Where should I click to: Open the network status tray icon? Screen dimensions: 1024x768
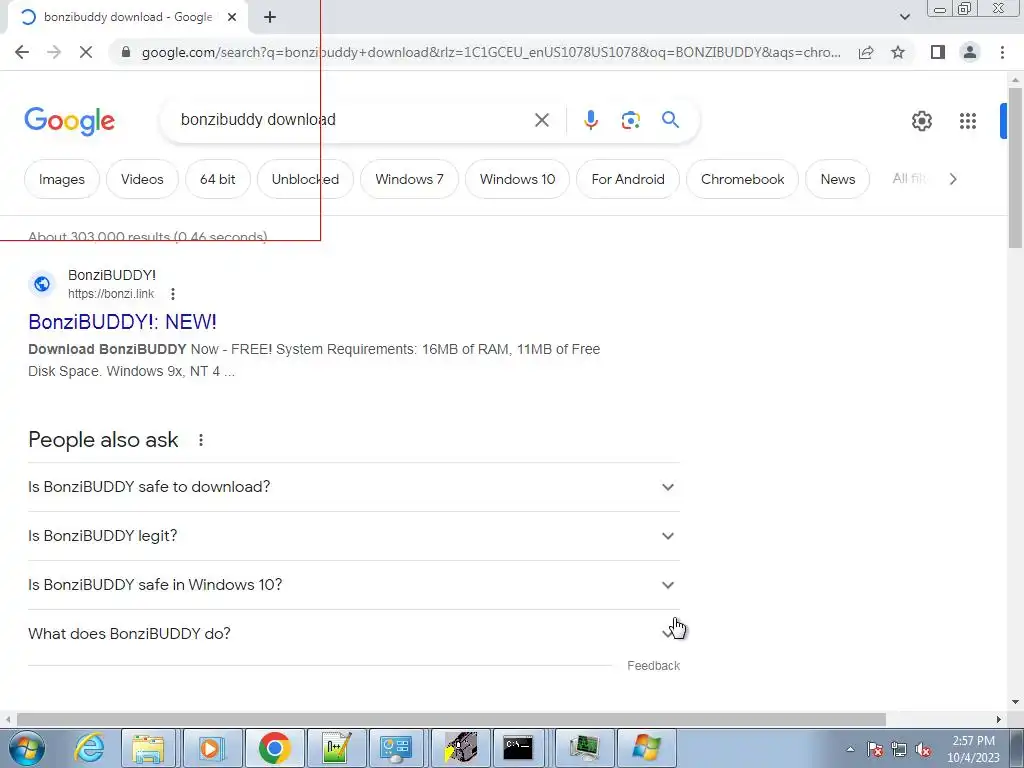899,749
